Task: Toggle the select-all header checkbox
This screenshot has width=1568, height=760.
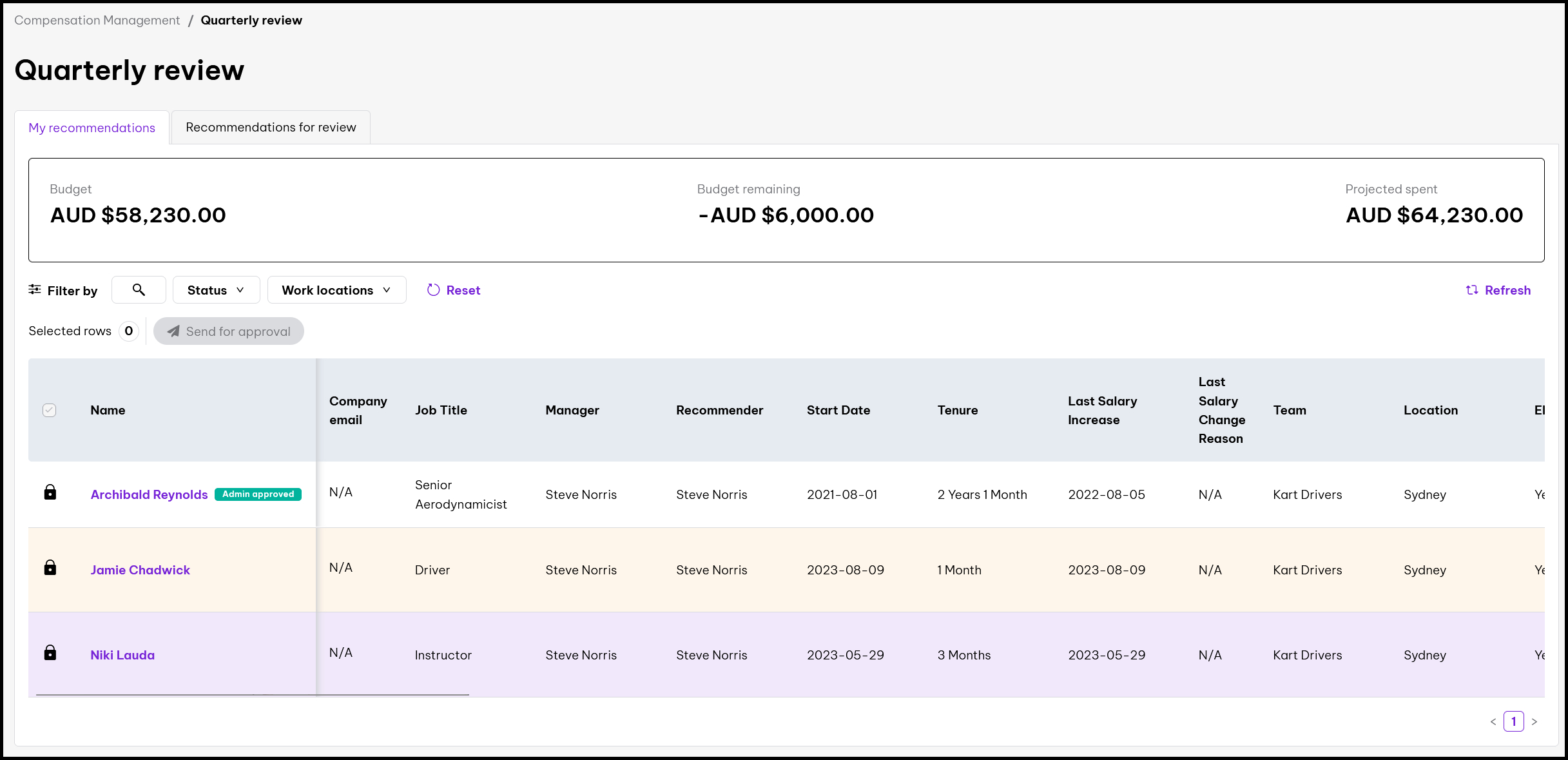Action: coord(50,410)
